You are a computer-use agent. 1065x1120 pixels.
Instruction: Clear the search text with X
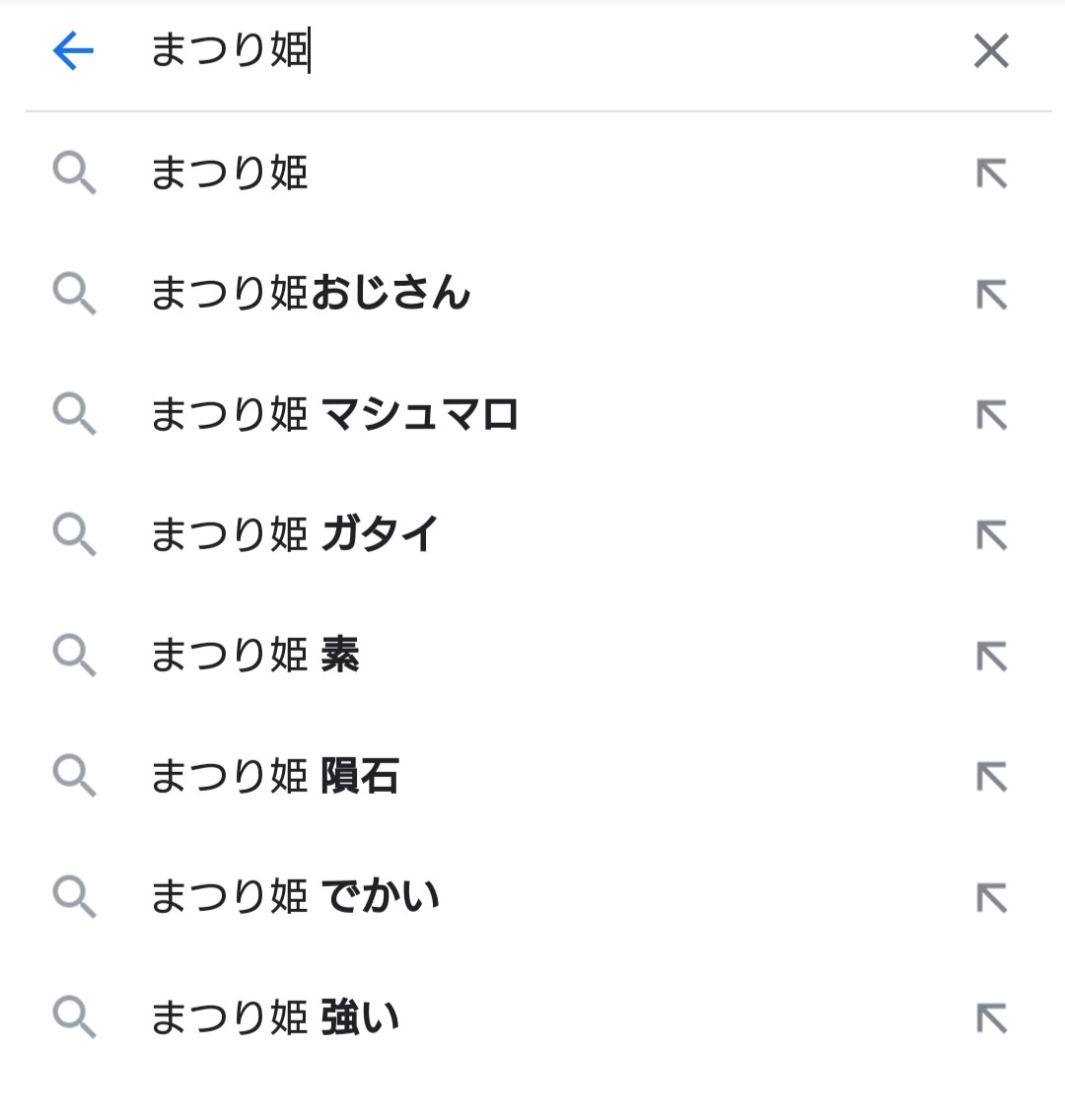point(991,51)
